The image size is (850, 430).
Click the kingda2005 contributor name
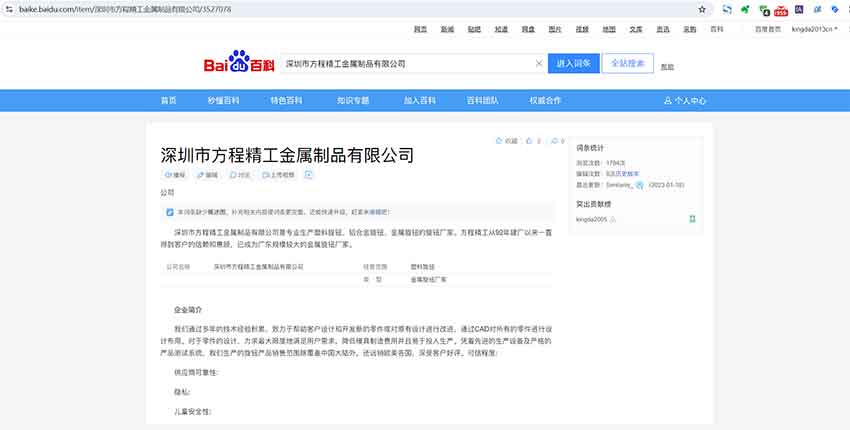591,220
